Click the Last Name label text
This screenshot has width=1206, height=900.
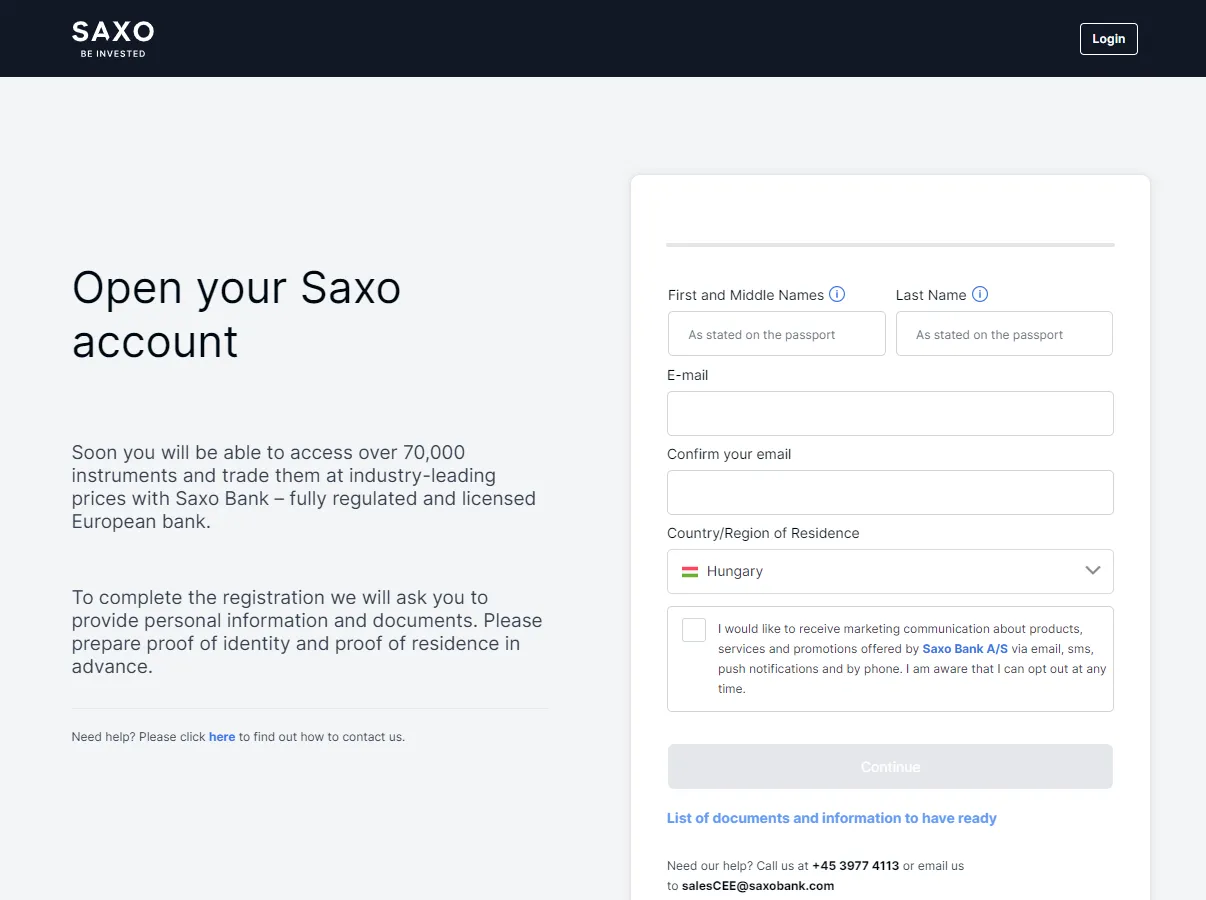coord(931,295)
